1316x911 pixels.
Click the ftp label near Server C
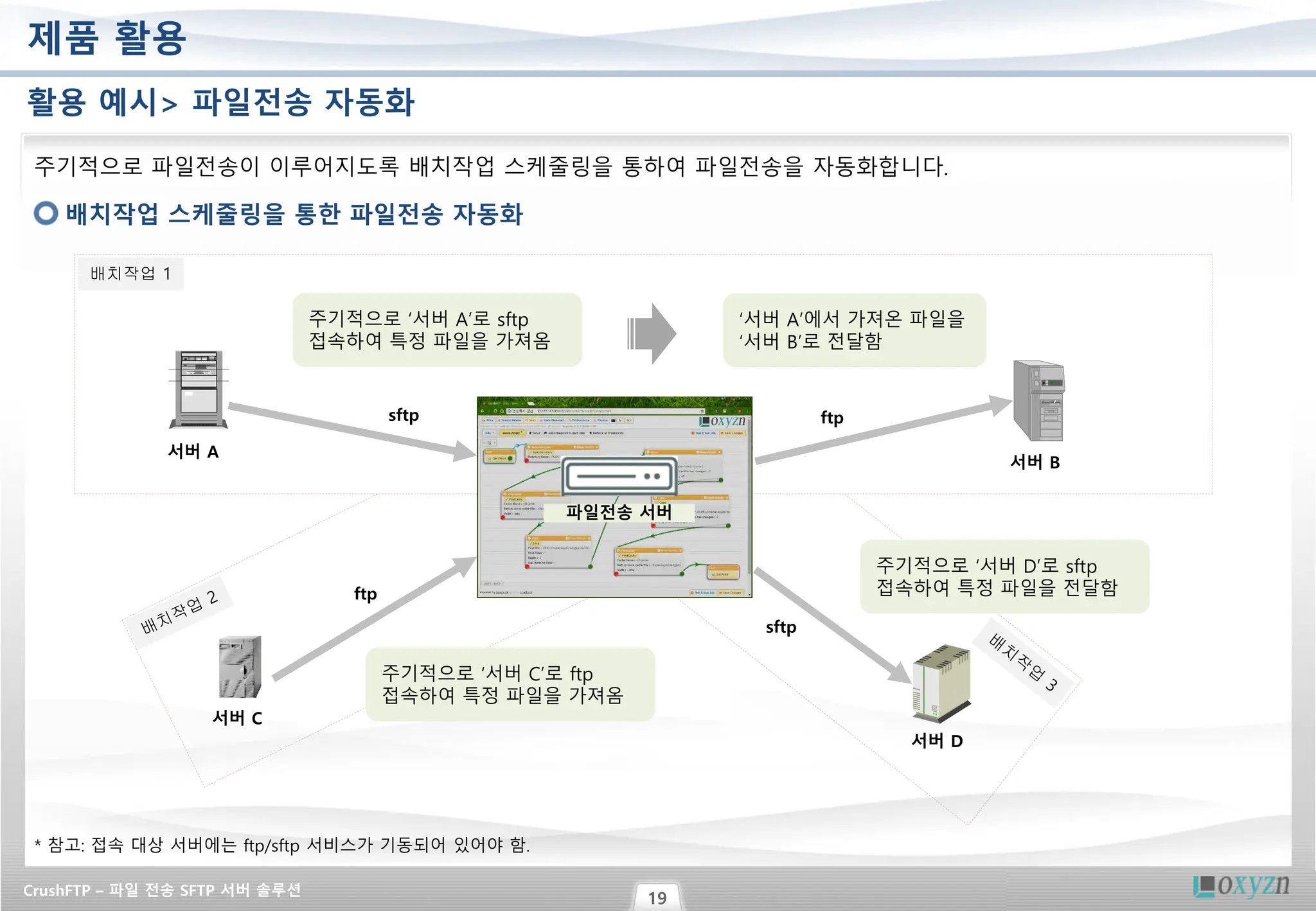[366, 594]
